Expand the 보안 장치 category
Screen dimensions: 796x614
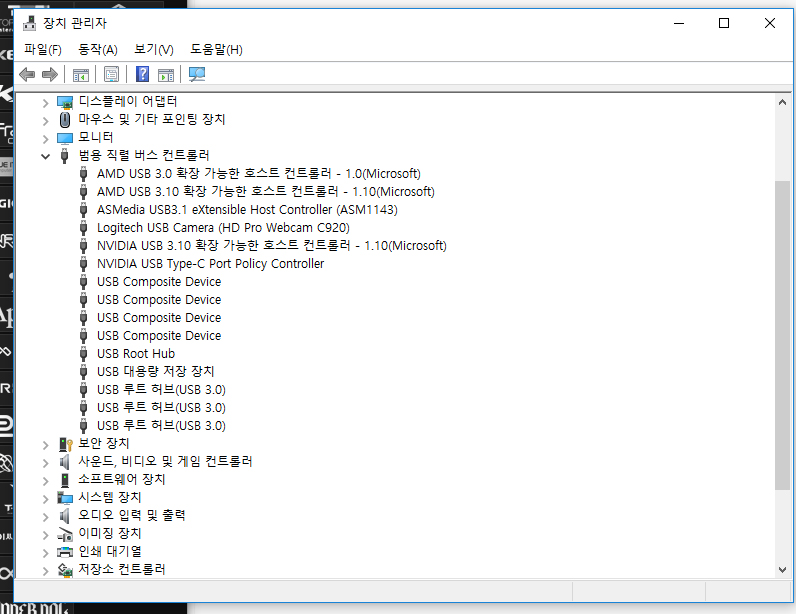45,445
